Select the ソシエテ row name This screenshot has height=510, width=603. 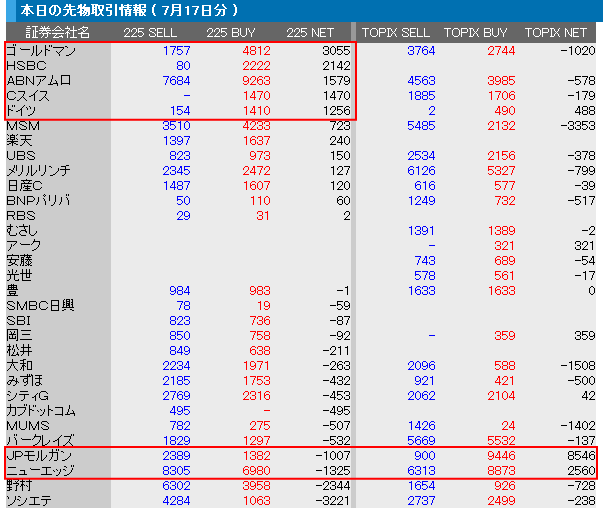29,500
